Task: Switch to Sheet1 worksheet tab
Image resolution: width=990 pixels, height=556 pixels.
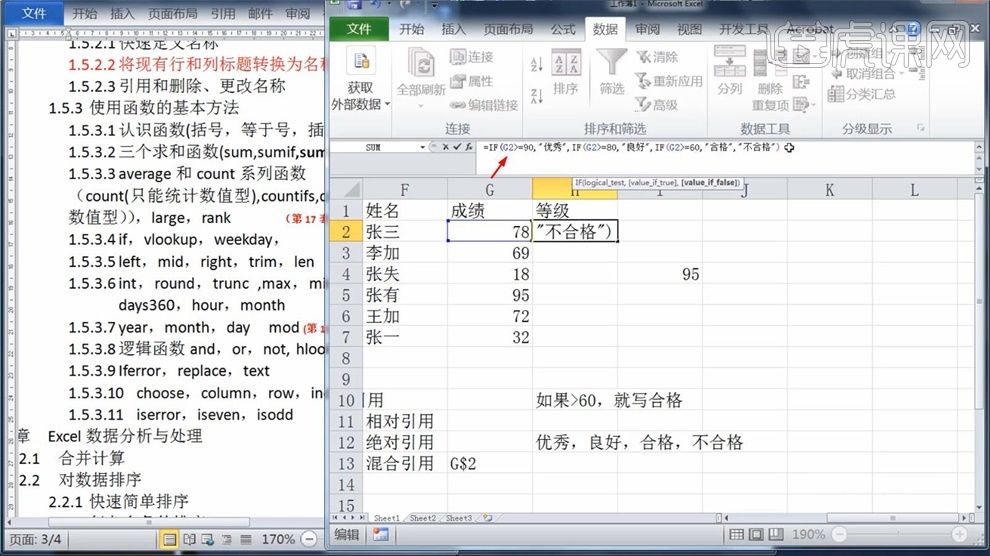Action: point(386,518)
